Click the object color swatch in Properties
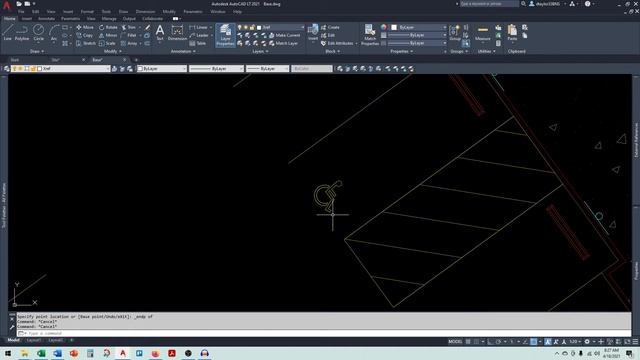The image size is (640, 360). 394,27
